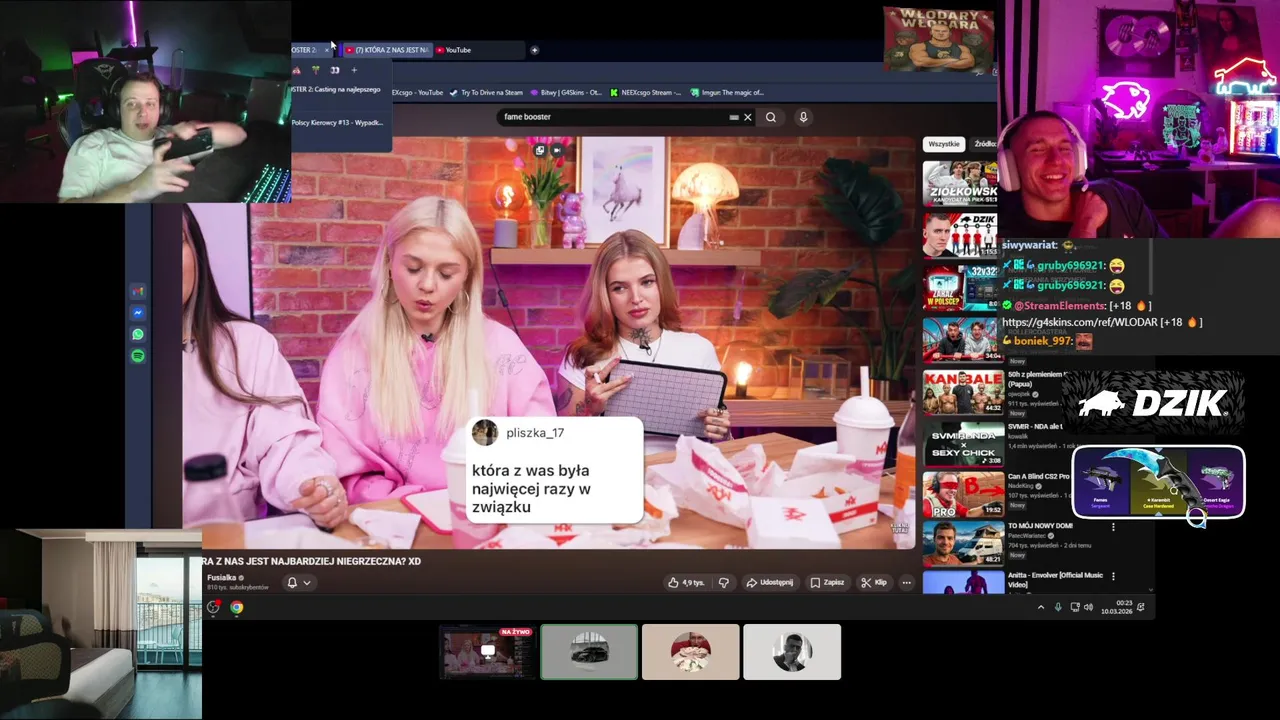Open the keyboard icon in the search box

point(734,117)
